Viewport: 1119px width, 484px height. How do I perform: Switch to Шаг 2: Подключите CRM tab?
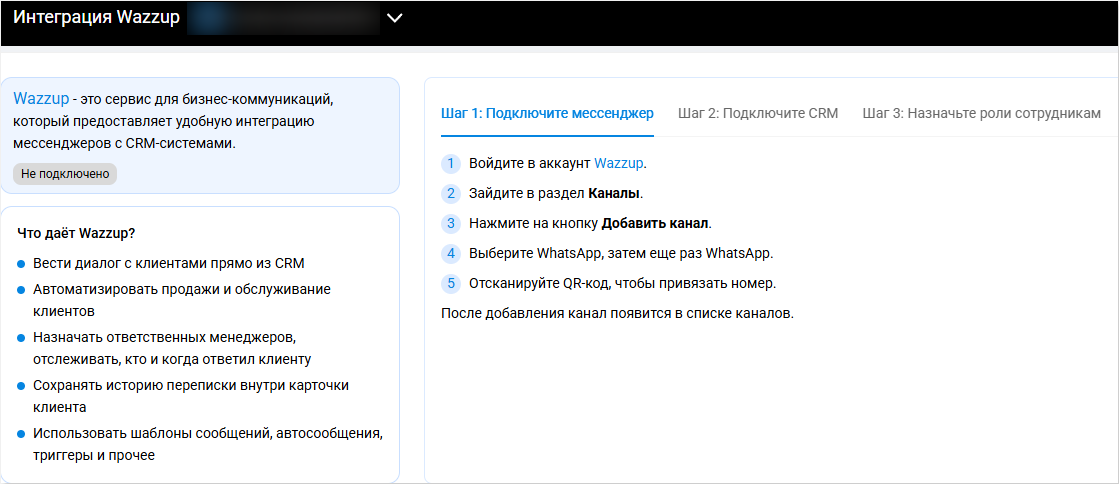(758, 113)
